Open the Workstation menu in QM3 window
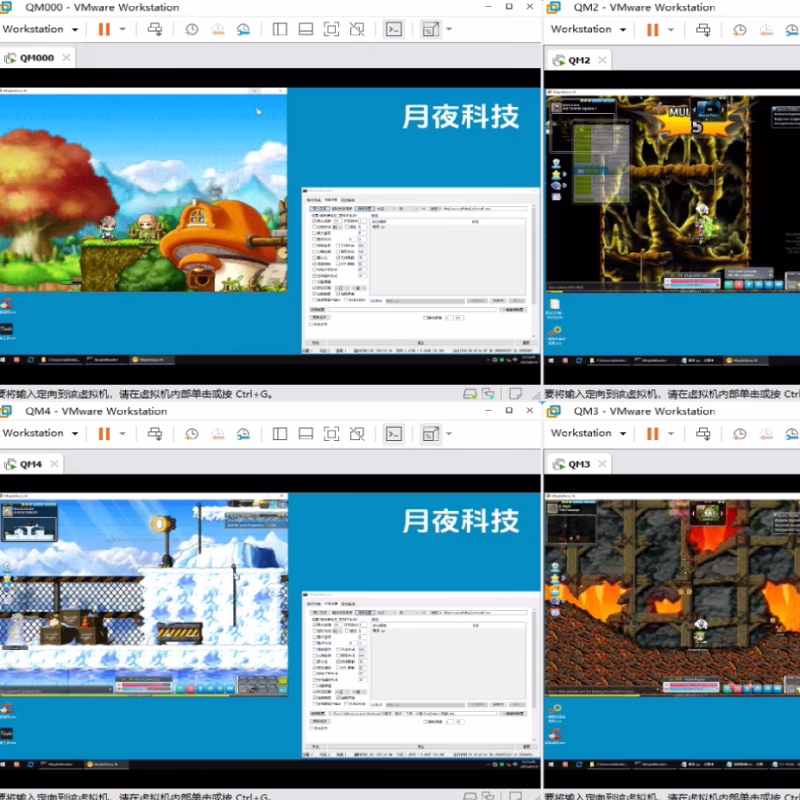 click(x=588, y=433)
